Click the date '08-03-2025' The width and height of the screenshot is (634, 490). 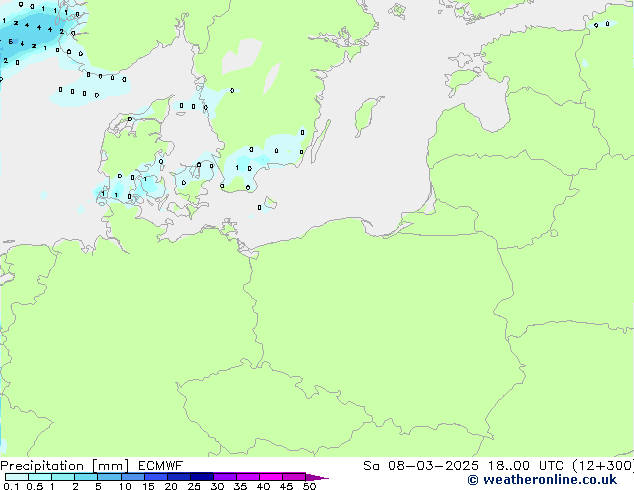[x=433, y=466]
